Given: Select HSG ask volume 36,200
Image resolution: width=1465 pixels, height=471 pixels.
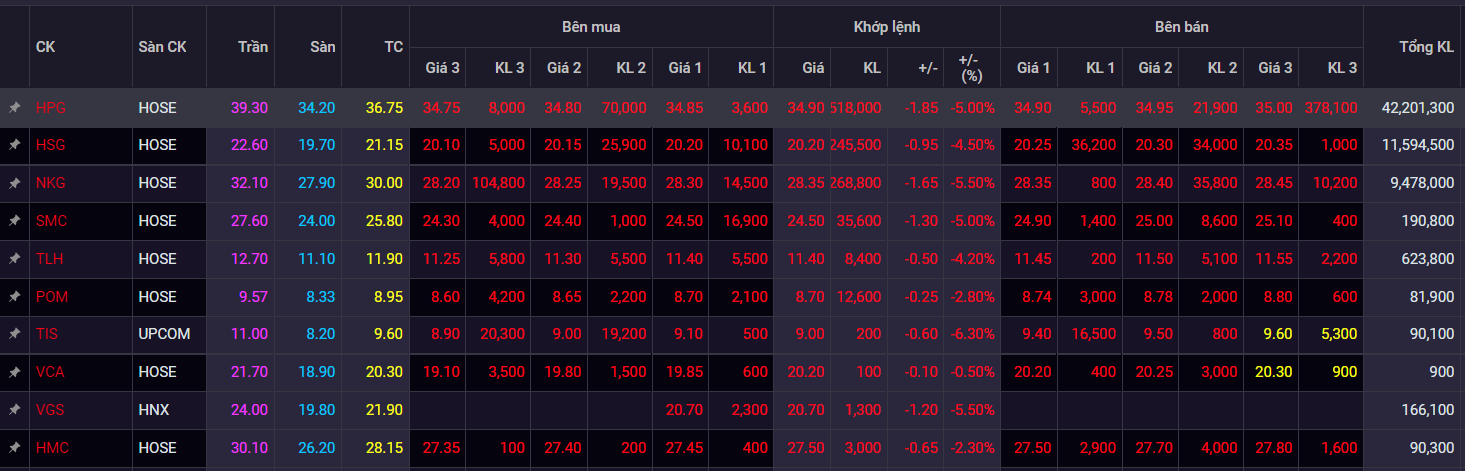Looking at the screenshot, I should [1094, 145].
